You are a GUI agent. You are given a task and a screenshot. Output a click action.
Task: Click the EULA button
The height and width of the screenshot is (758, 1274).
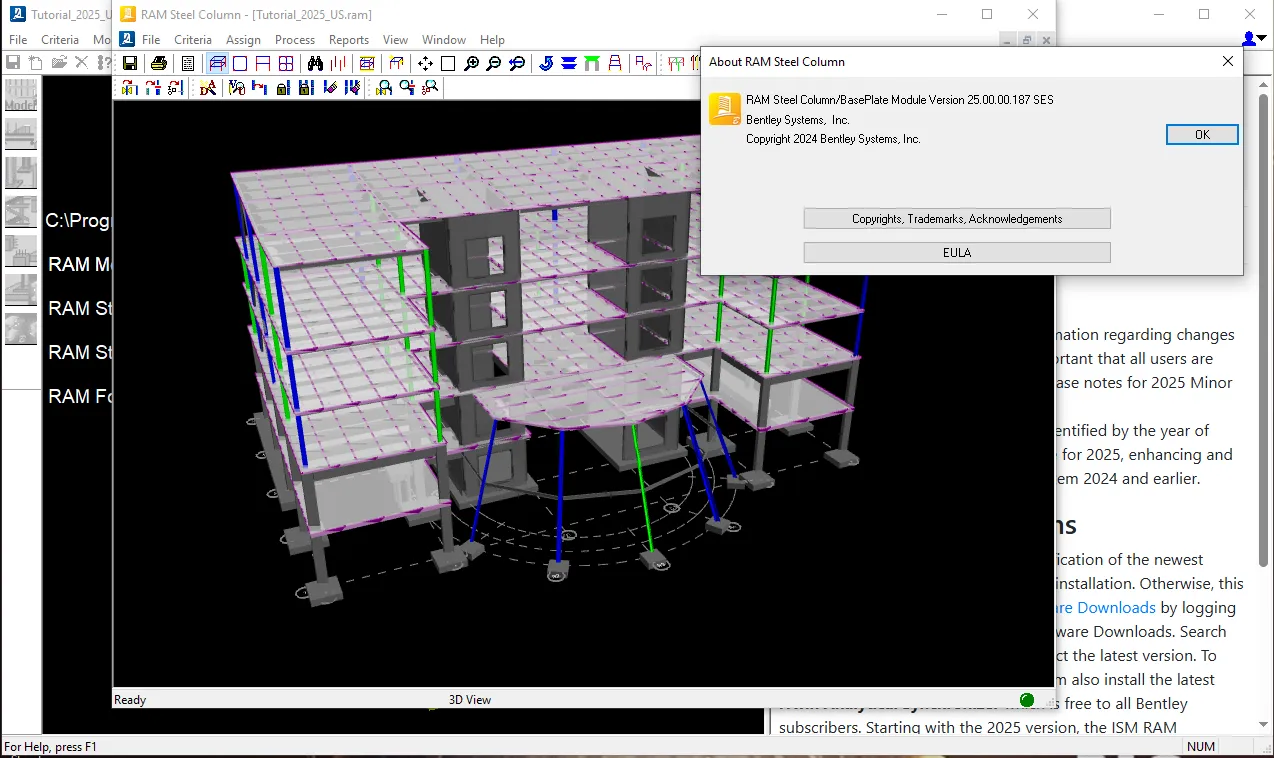pyautogui.click(x=957, y=252)
